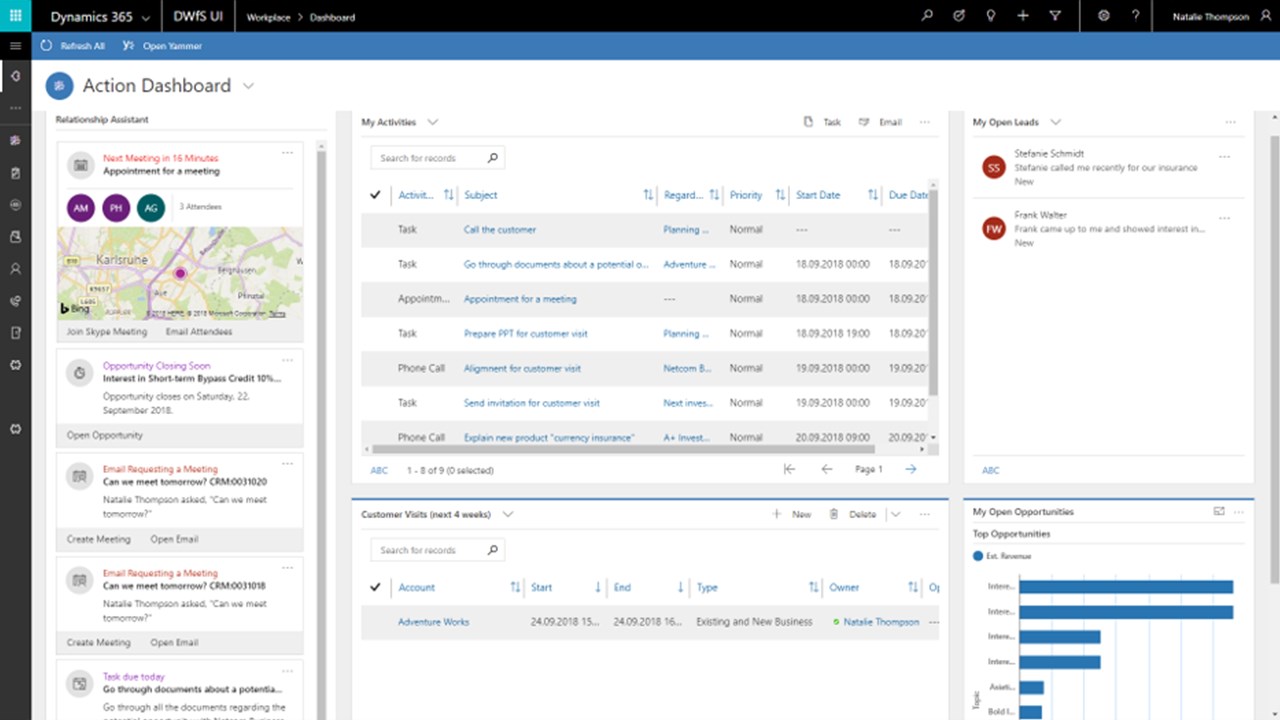The image size is (1280, 720).
Task: Open more options for My Open Opportunities
Action: tap(1239, 511)
